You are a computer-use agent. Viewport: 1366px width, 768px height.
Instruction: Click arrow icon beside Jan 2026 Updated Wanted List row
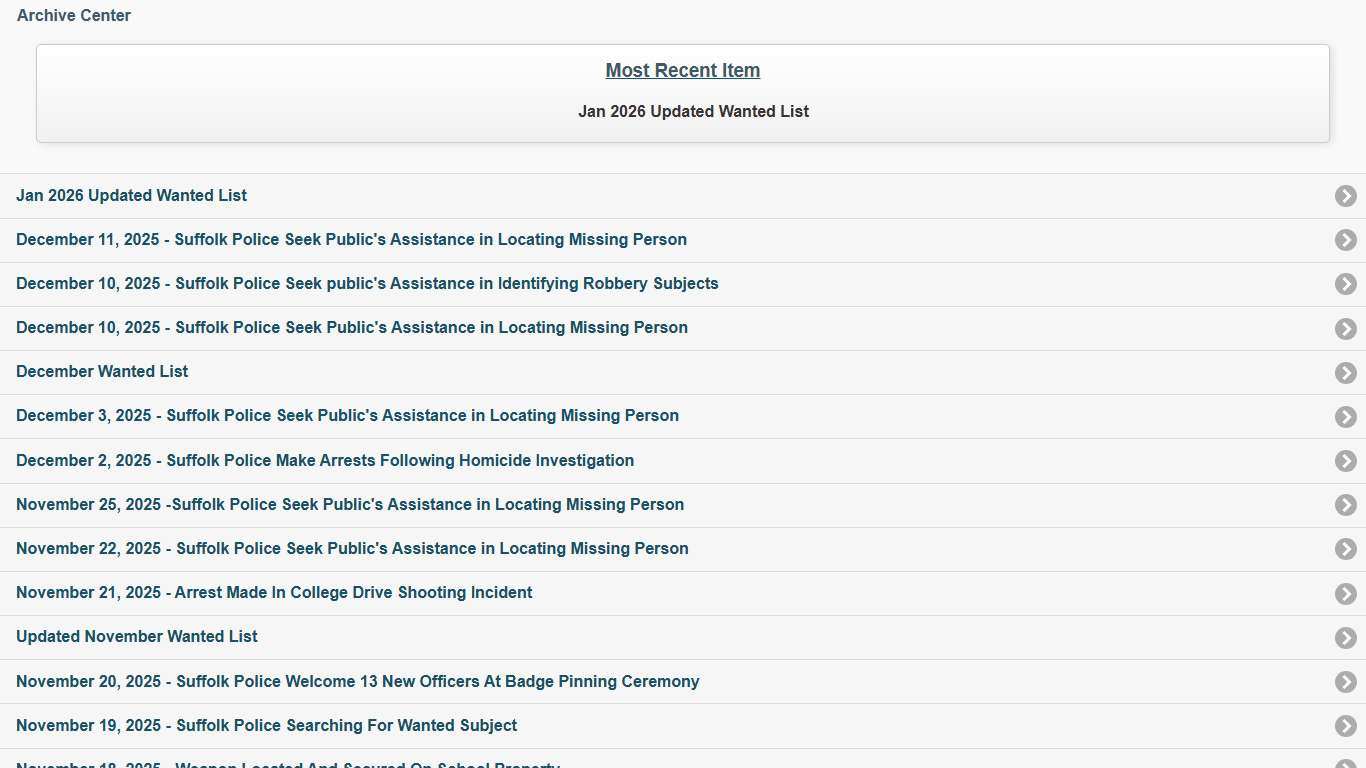[x=1345, y=196]
